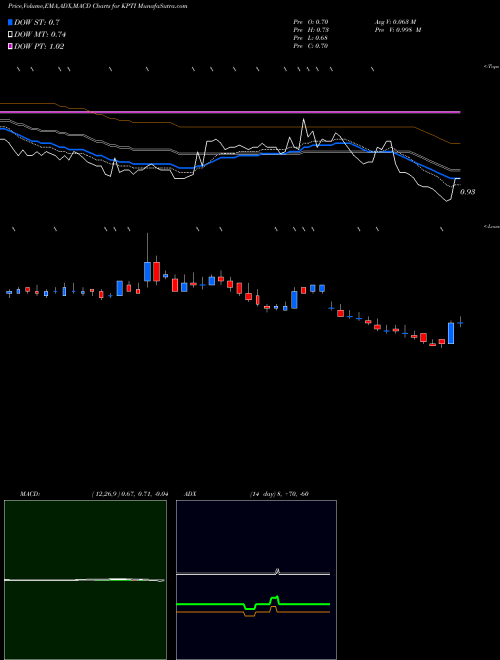Select the 'DOW PT: 1.02' legend label

click(39, 47)
